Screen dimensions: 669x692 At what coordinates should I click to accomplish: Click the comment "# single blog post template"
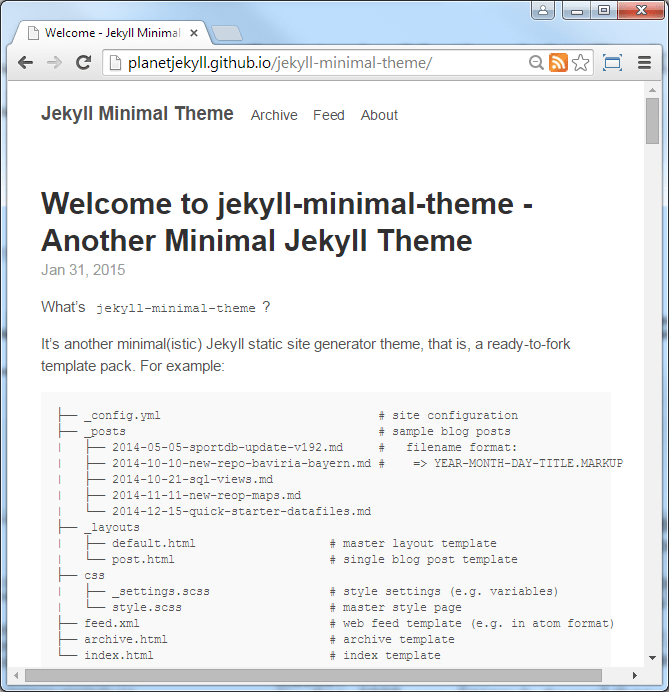[424, 559]
